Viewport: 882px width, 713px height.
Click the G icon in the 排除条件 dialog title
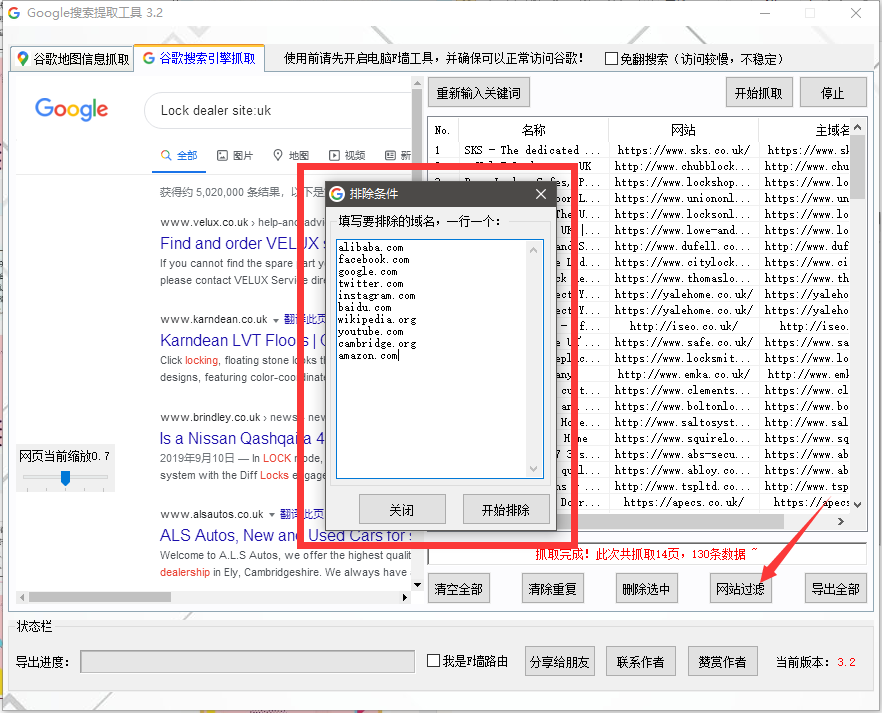coord(337,194)
